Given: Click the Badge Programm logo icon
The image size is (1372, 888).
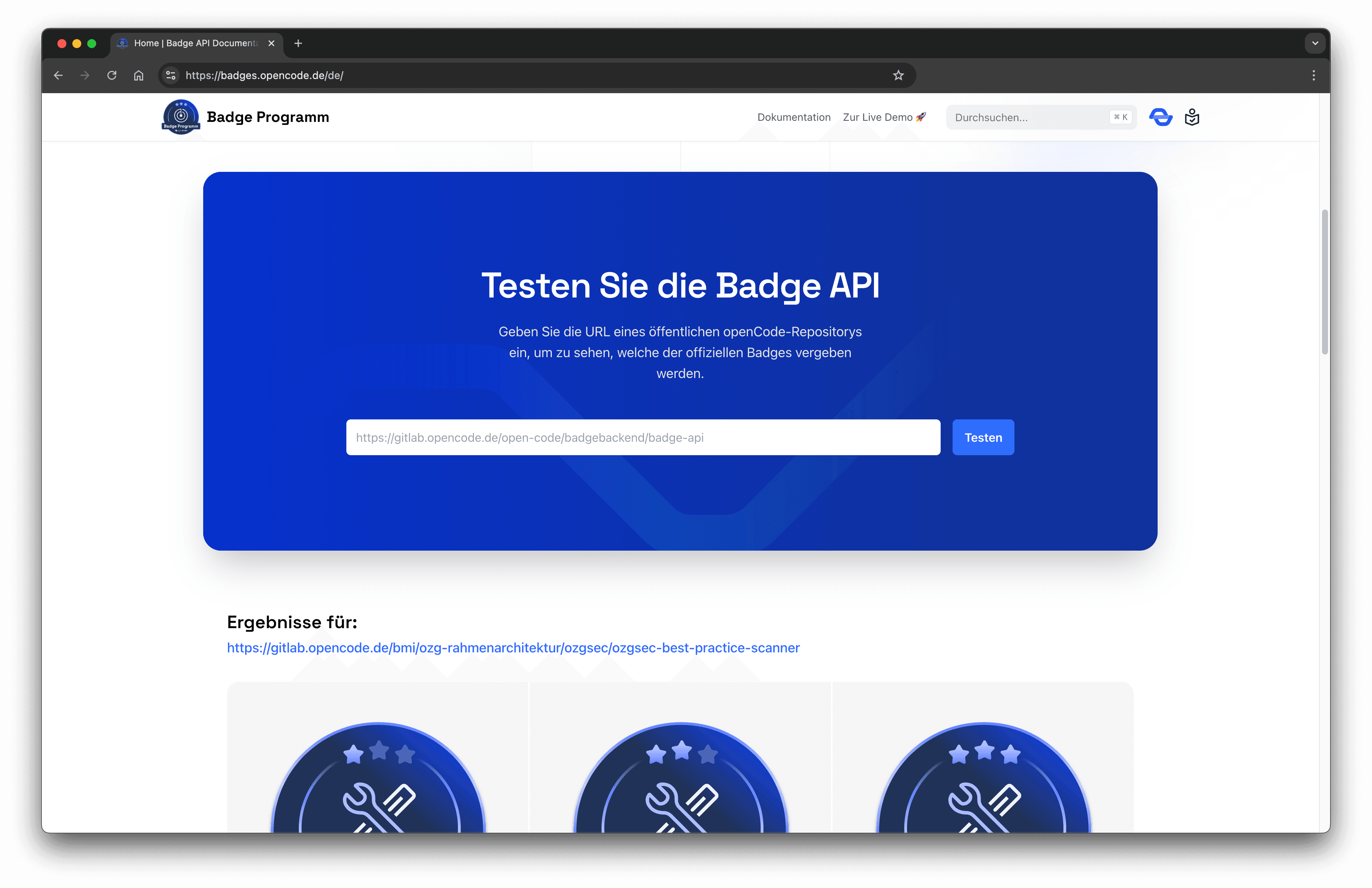Looking at the screenshot, I should coord(181,117).
